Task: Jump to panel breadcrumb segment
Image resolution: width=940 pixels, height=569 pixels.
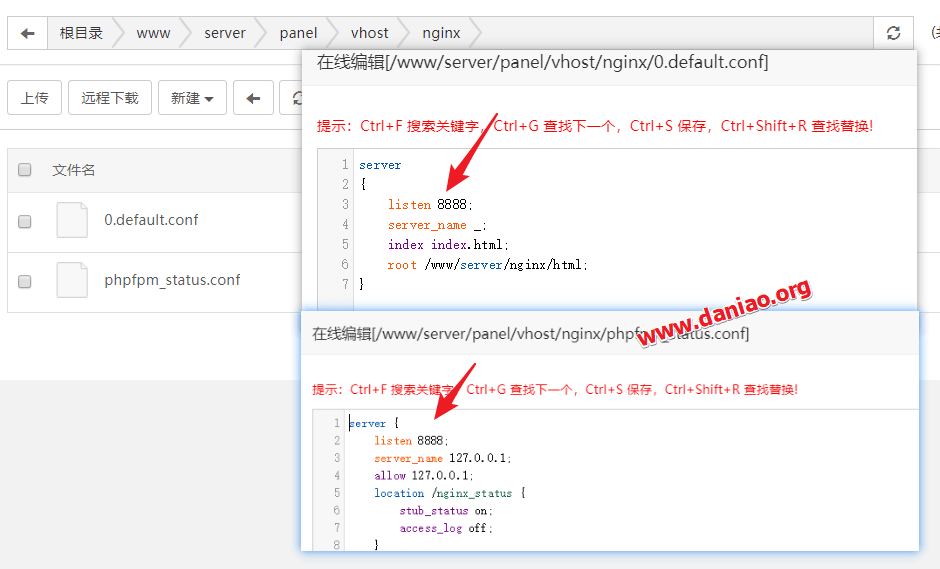Action: coord(298,33)
